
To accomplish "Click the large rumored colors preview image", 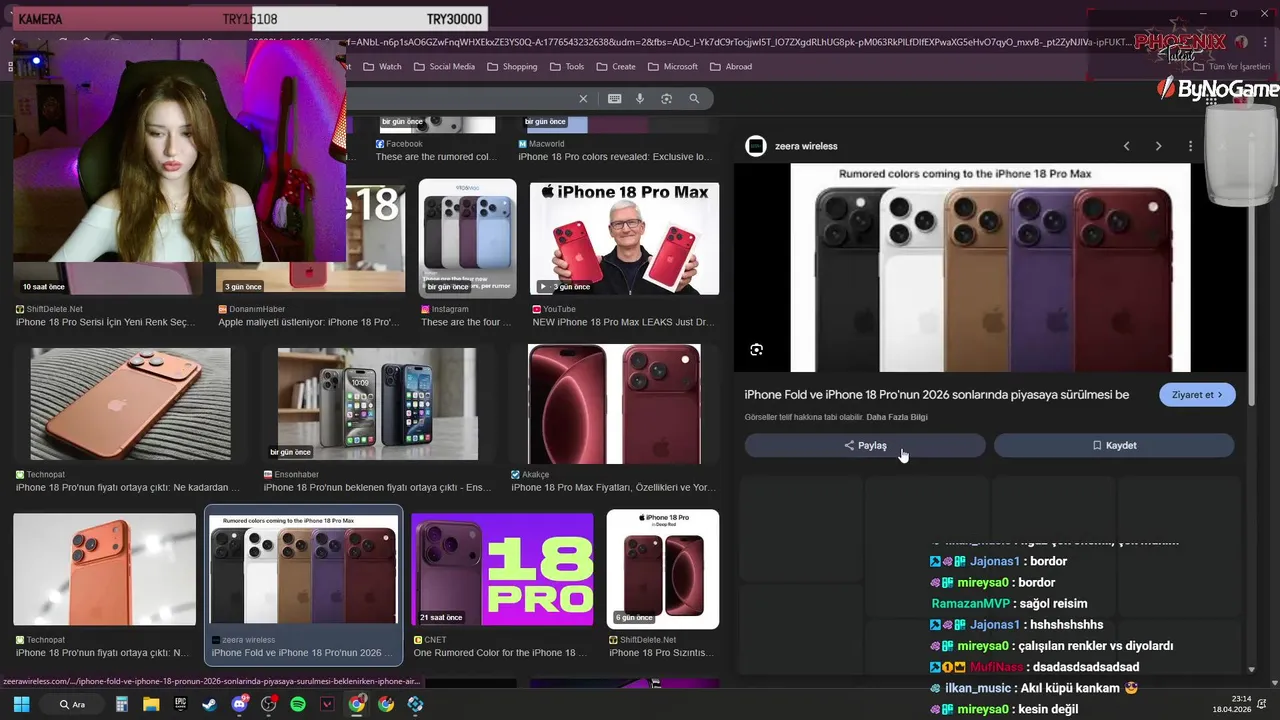I will point(990,268).
